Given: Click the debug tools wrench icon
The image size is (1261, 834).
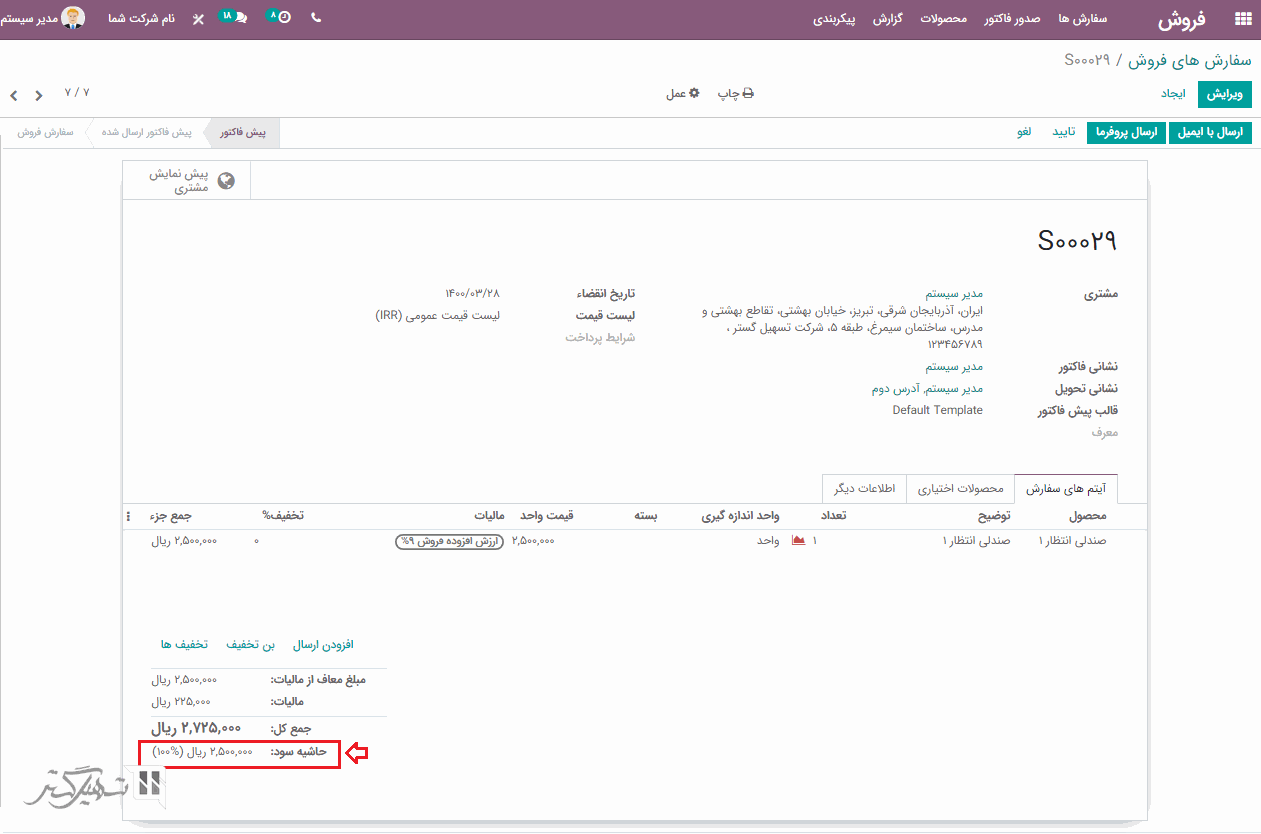Looking at the screenshot, I should click(198, 19).
